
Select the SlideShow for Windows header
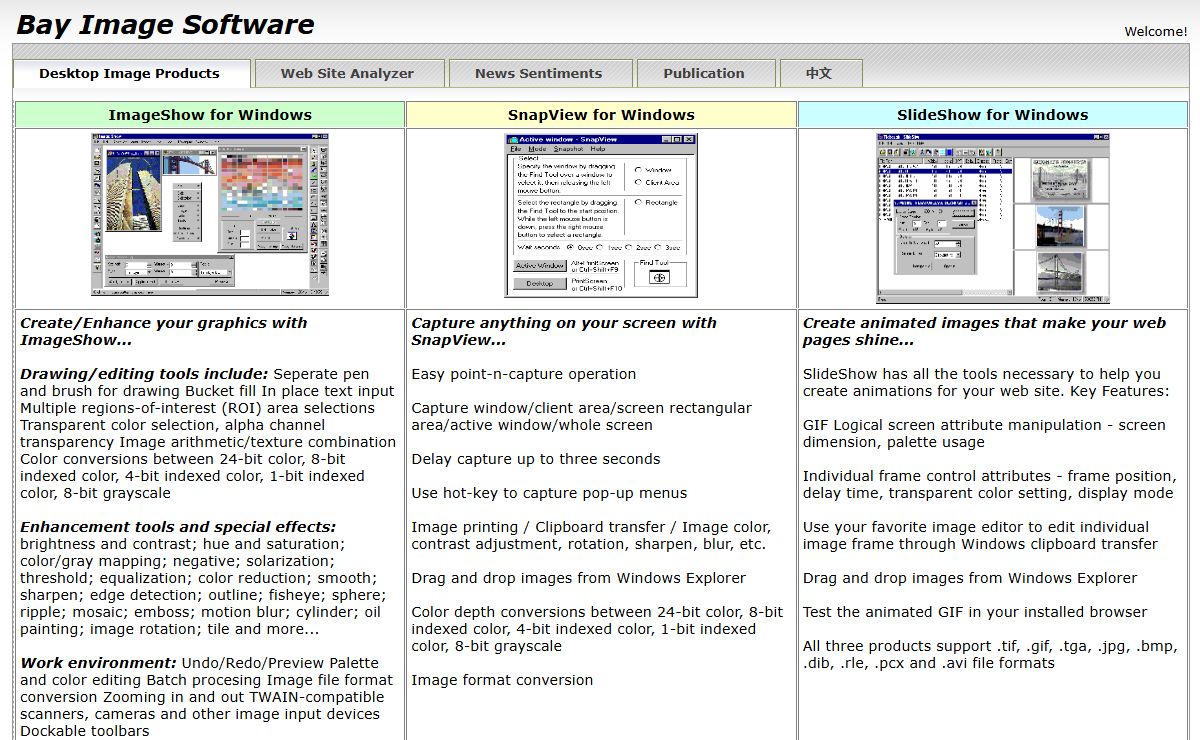[x=993, y=115]
